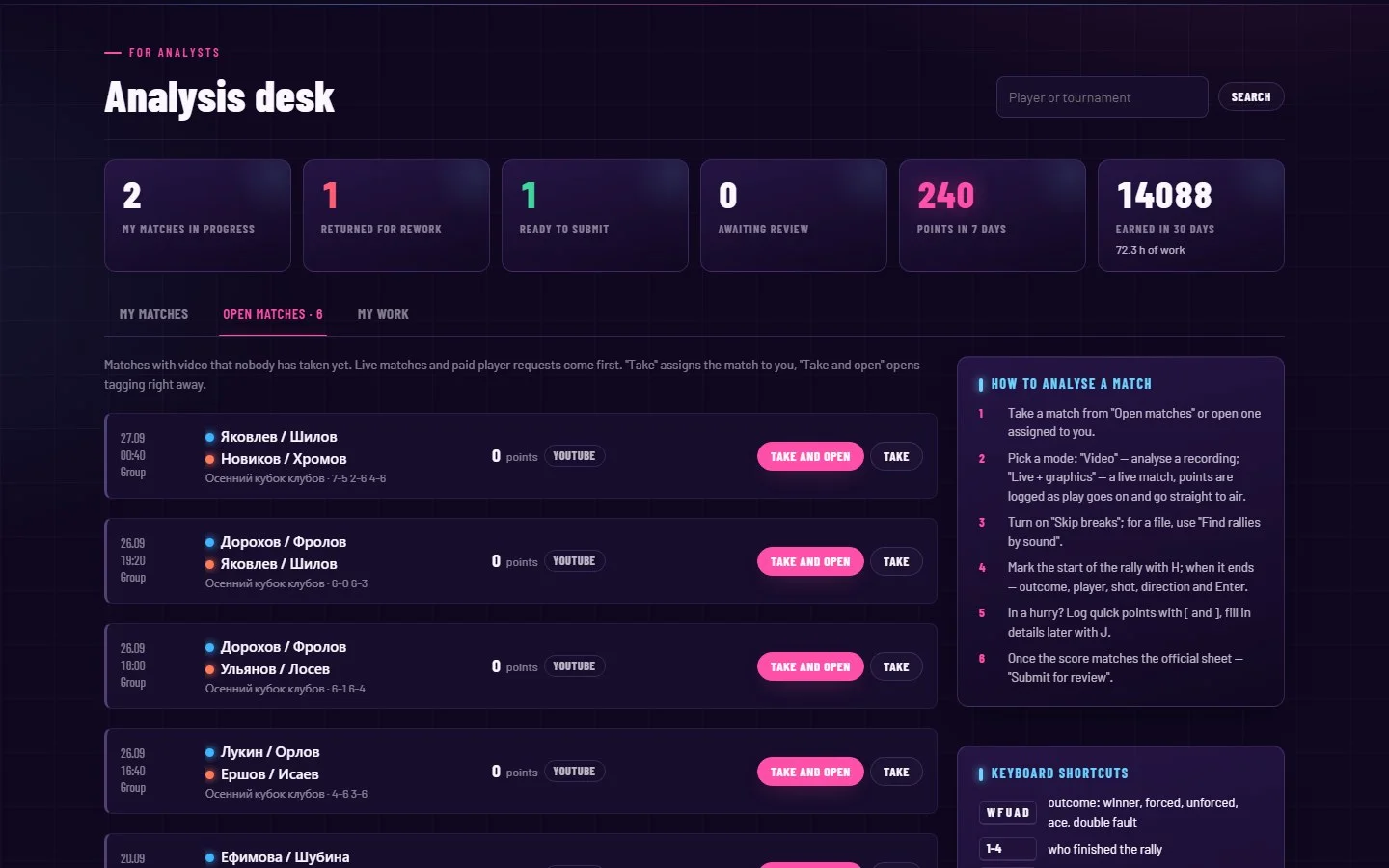This screenshot has height=868, width=1389.
Task: Click team name Новиков / Хромов
Action: [x=284, y=459]
